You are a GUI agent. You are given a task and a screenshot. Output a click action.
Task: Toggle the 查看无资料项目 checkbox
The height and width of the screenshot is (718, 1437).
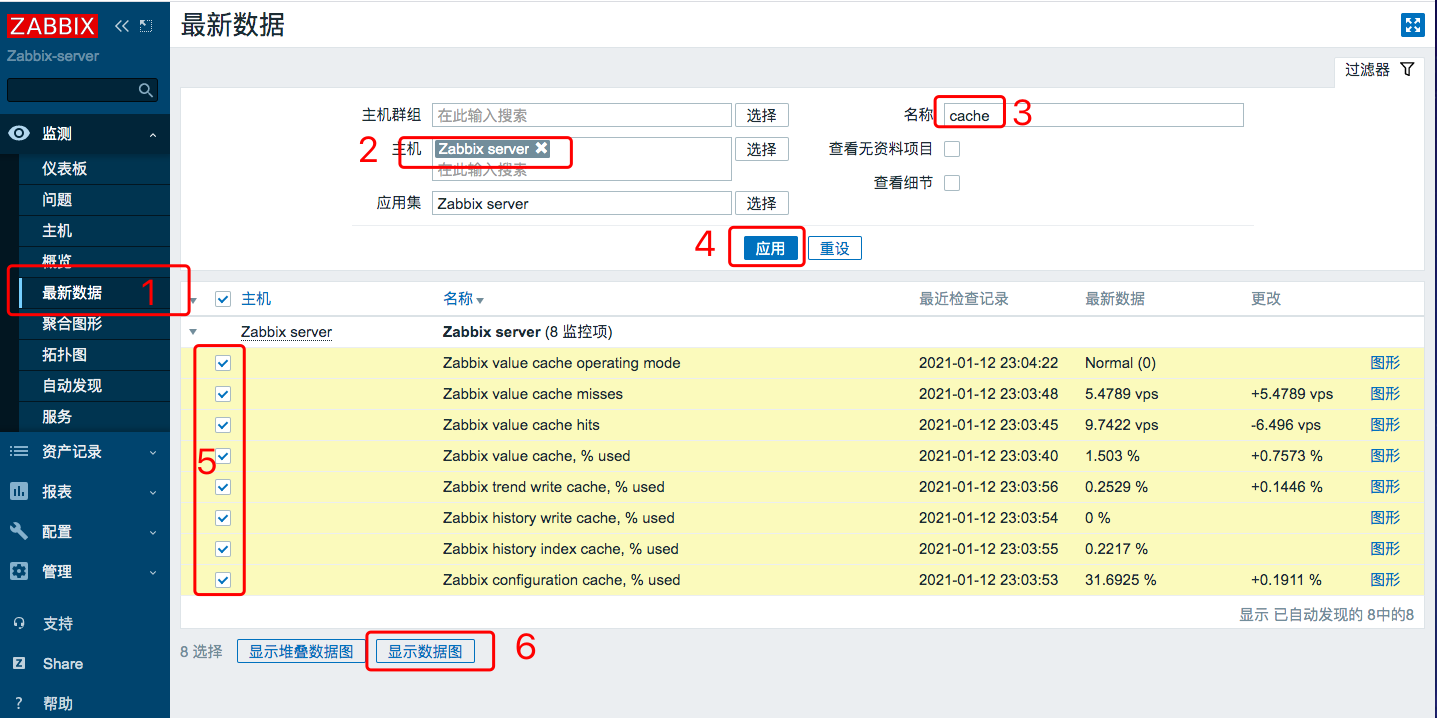[x=952, y=149]
